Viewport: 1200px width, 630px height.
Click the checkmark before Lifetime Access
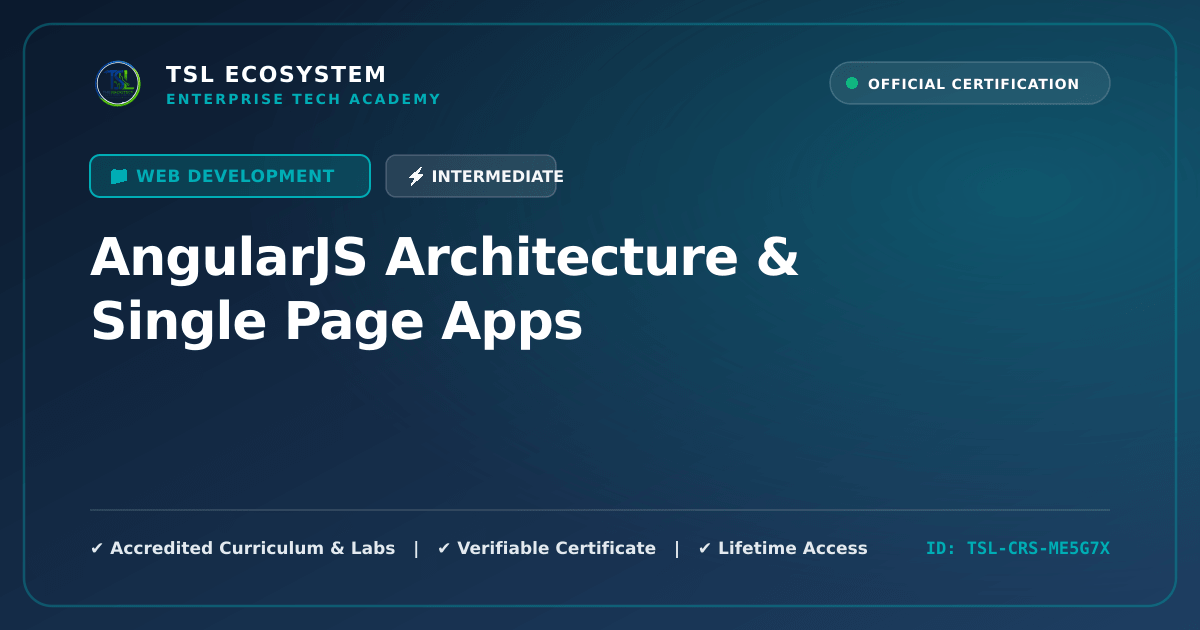[705, 548]
